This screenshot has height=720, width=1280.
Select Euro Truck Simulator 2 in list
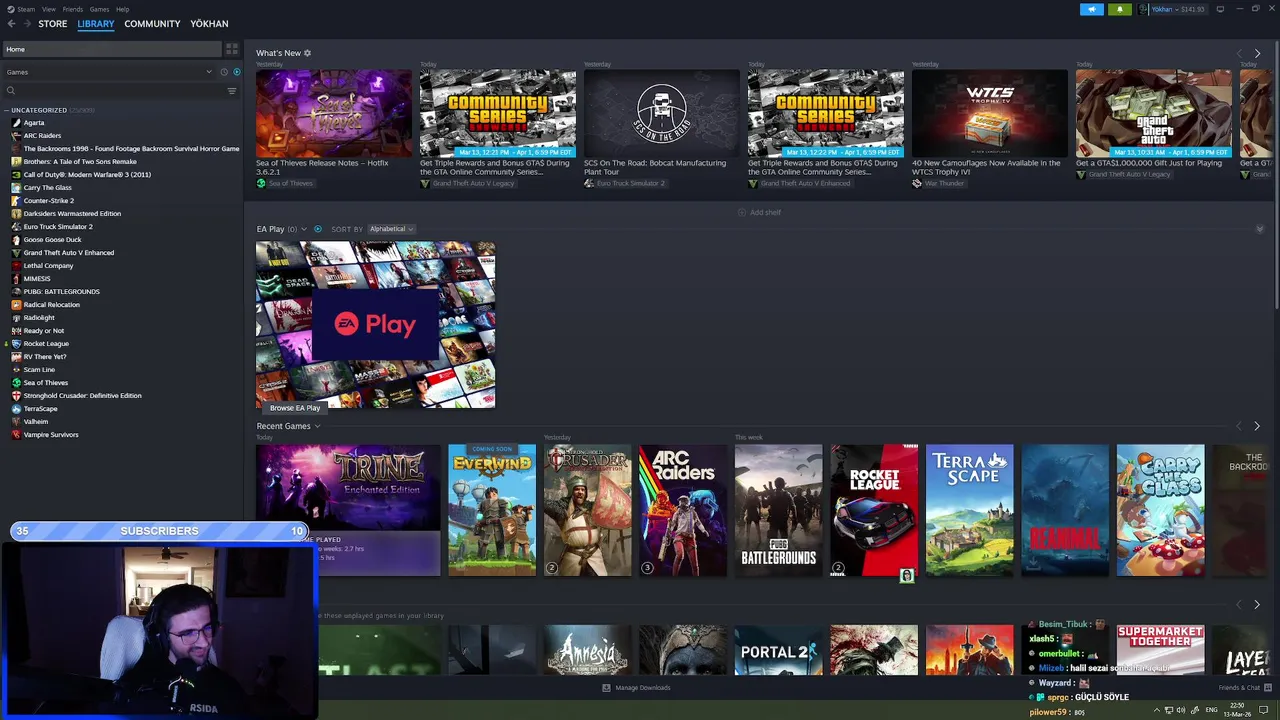pyautogui.click(x=58, y=227)
